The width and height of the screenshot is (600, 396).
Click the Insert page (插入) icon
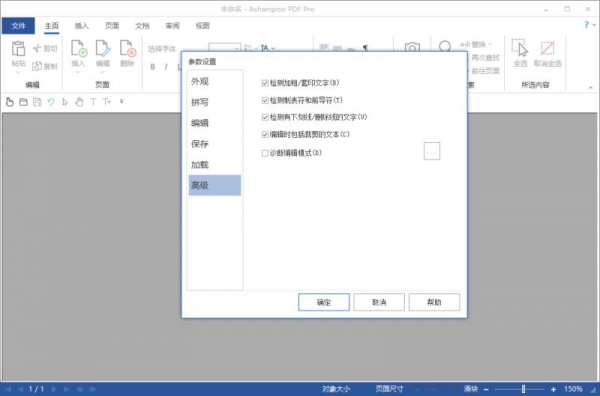[x=78, y=49]
